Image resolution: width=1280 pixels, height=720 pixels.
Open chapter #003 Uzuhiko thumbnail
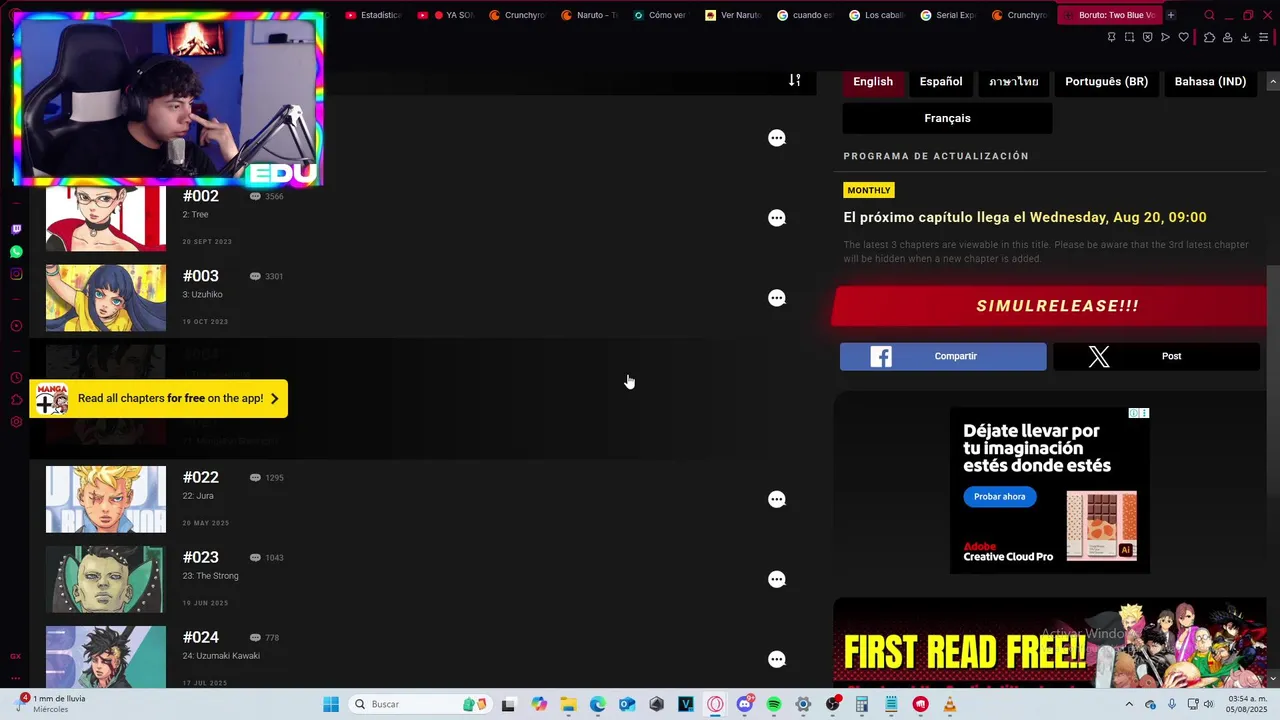(106, 298)
